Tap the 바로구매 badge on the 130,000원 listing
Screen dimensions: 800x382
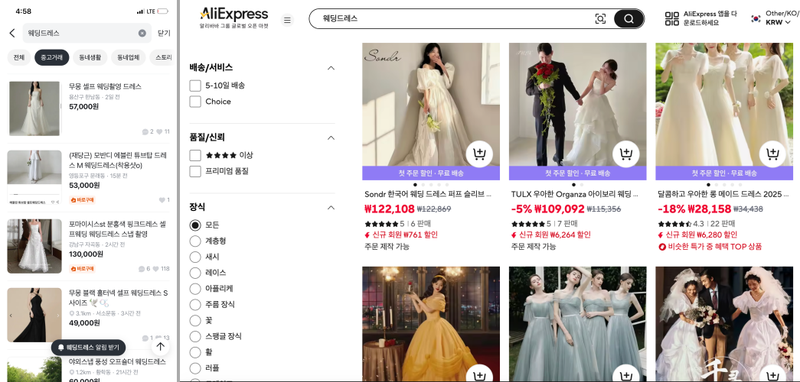point(82,268)
